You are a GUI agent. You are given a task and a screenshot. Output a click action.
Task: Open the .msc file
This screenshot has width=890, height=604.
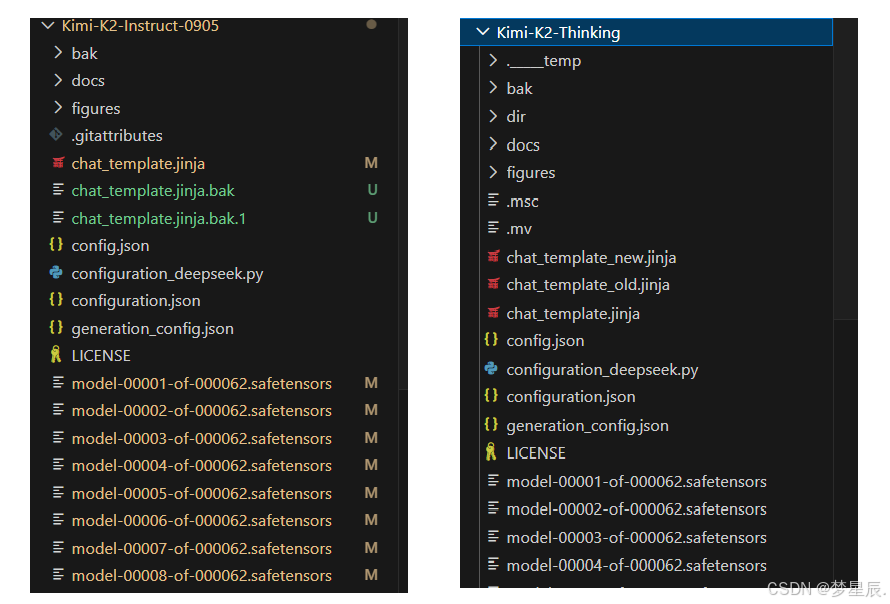pos(522,202)
